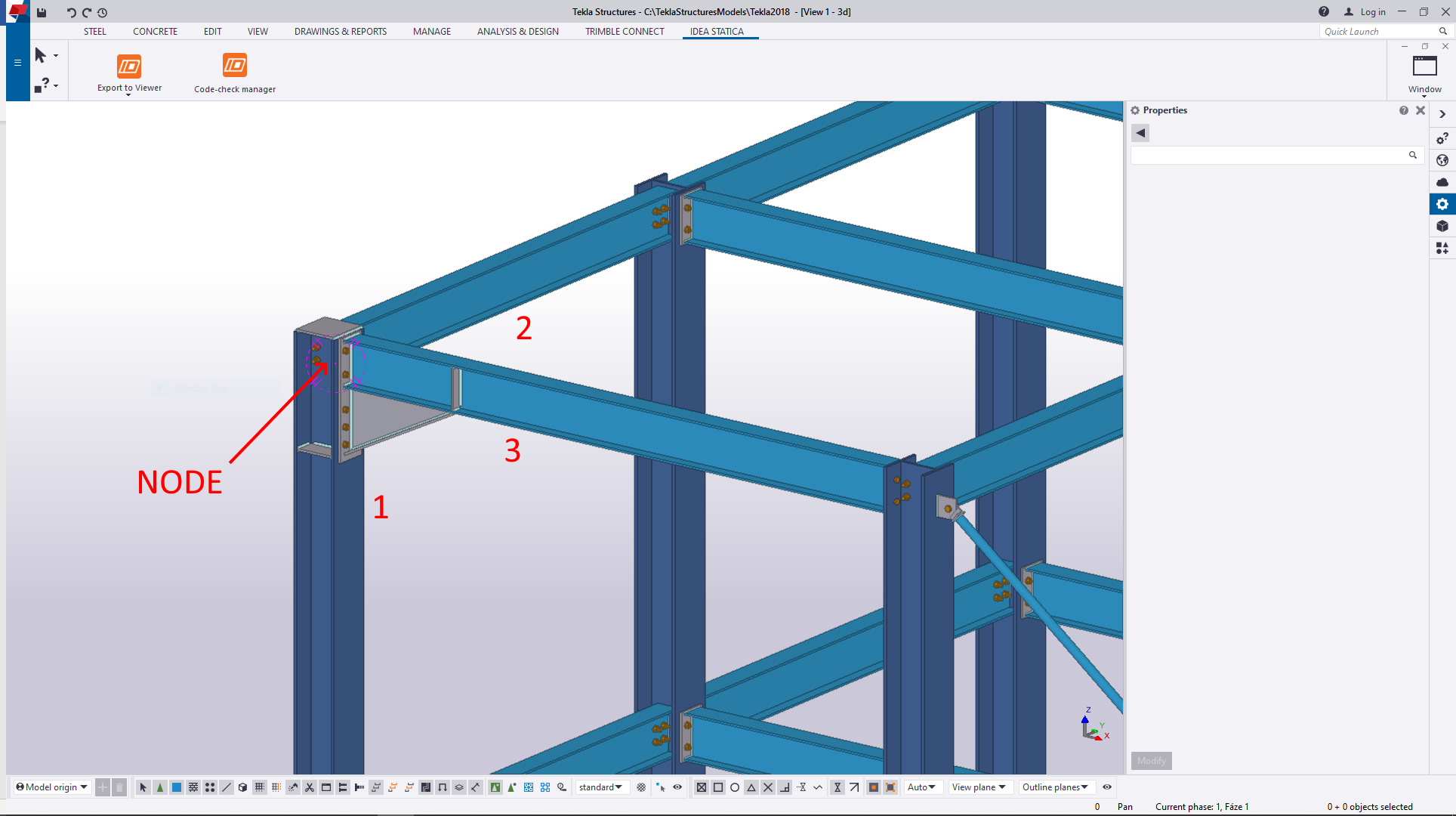The width and height of the screenshot is (1456, 816).
Task: Open the Window ribbon icon
Action: (x=1424, y=67)
